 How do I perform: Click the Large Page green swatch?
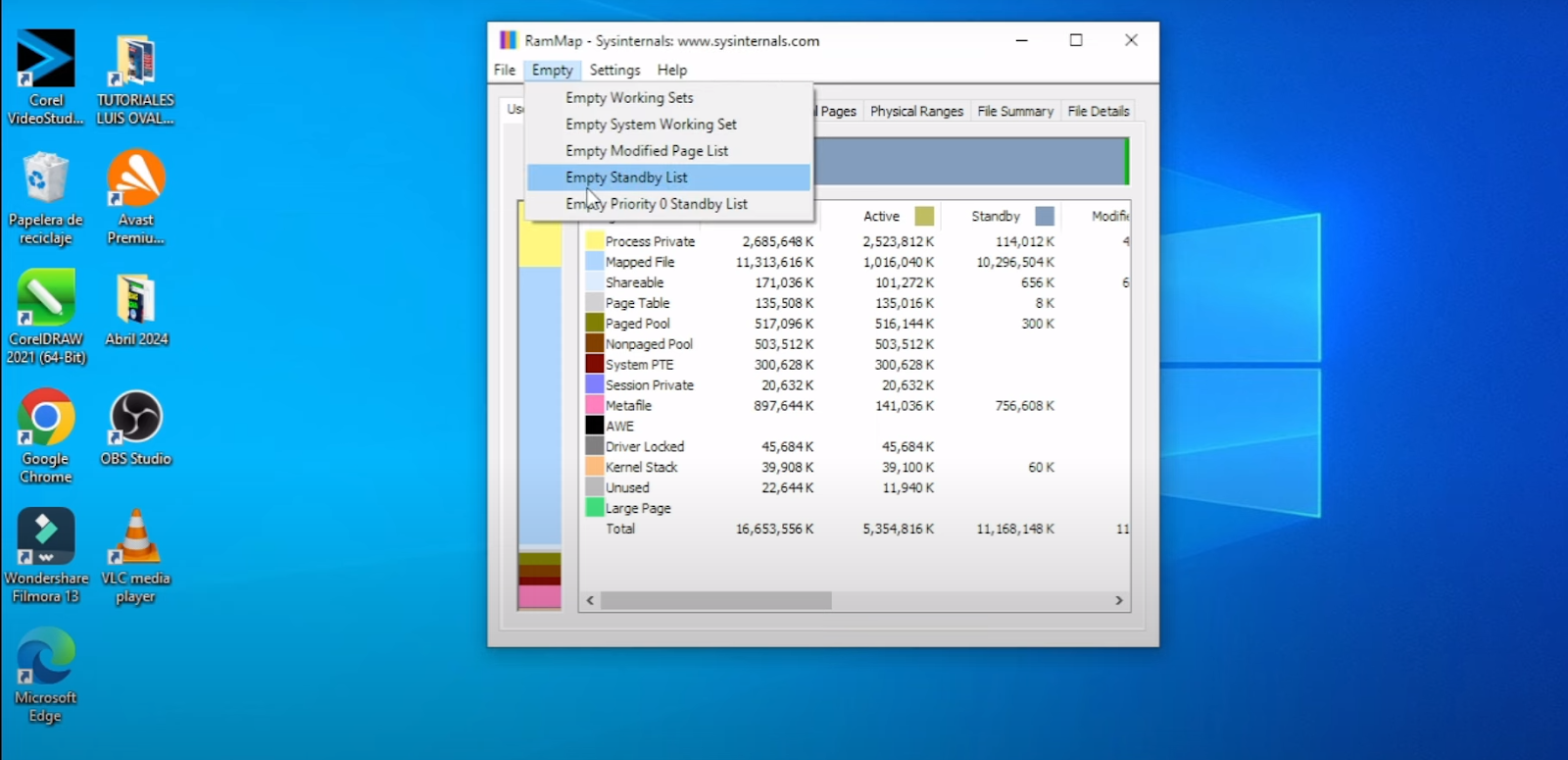[594, 507]
